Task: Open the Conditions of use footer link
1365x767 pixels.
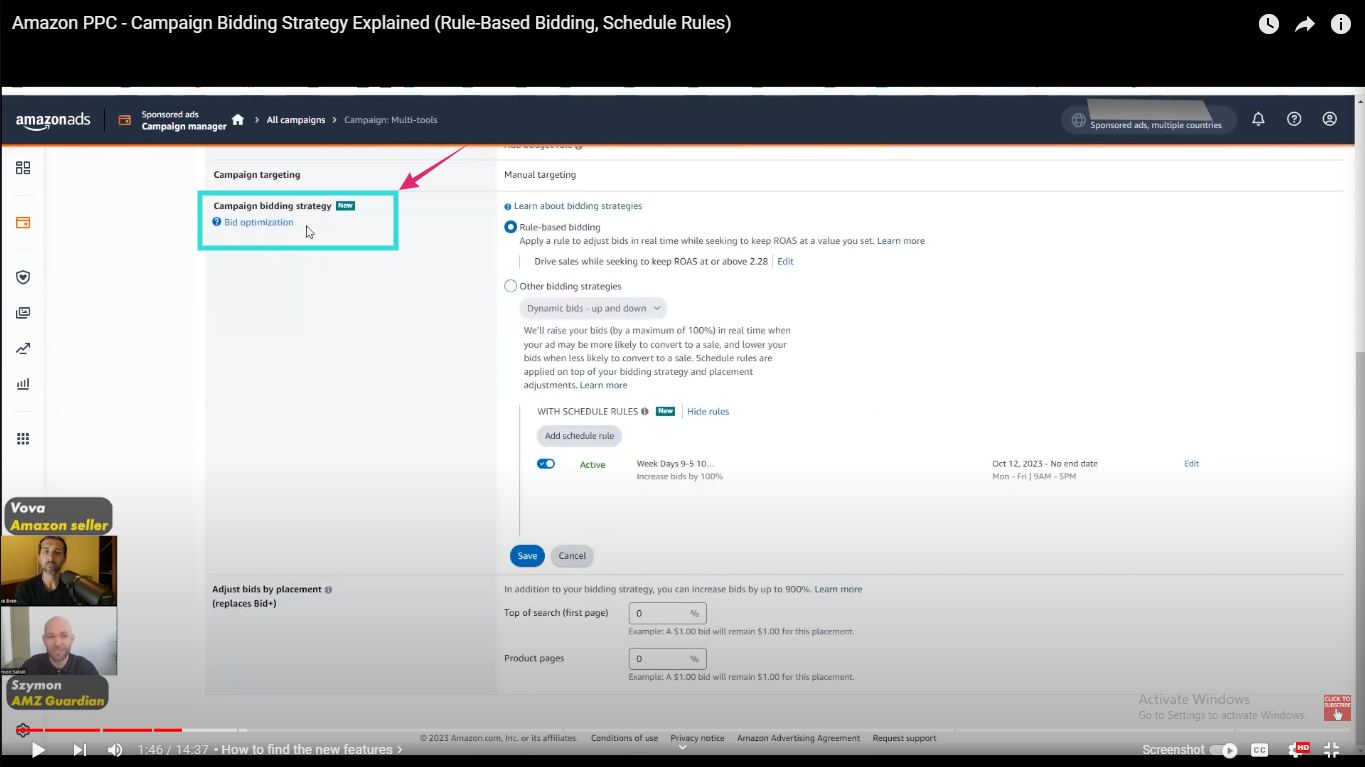Action: (624, 738)
